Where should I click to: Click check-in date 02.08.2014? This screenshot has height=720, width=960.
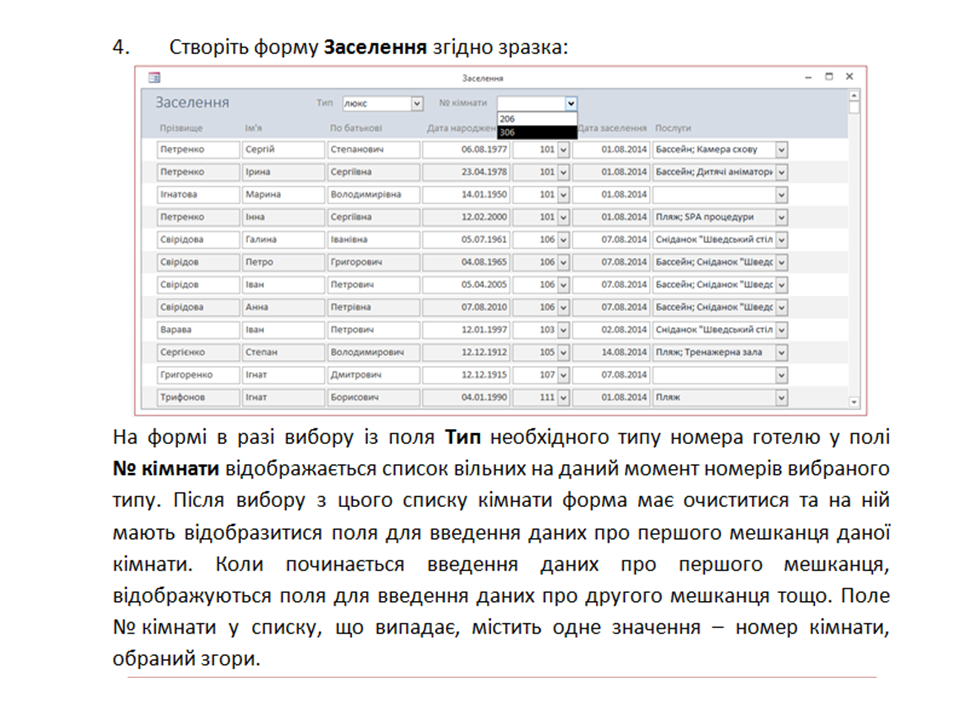click(x=611, y=330)
